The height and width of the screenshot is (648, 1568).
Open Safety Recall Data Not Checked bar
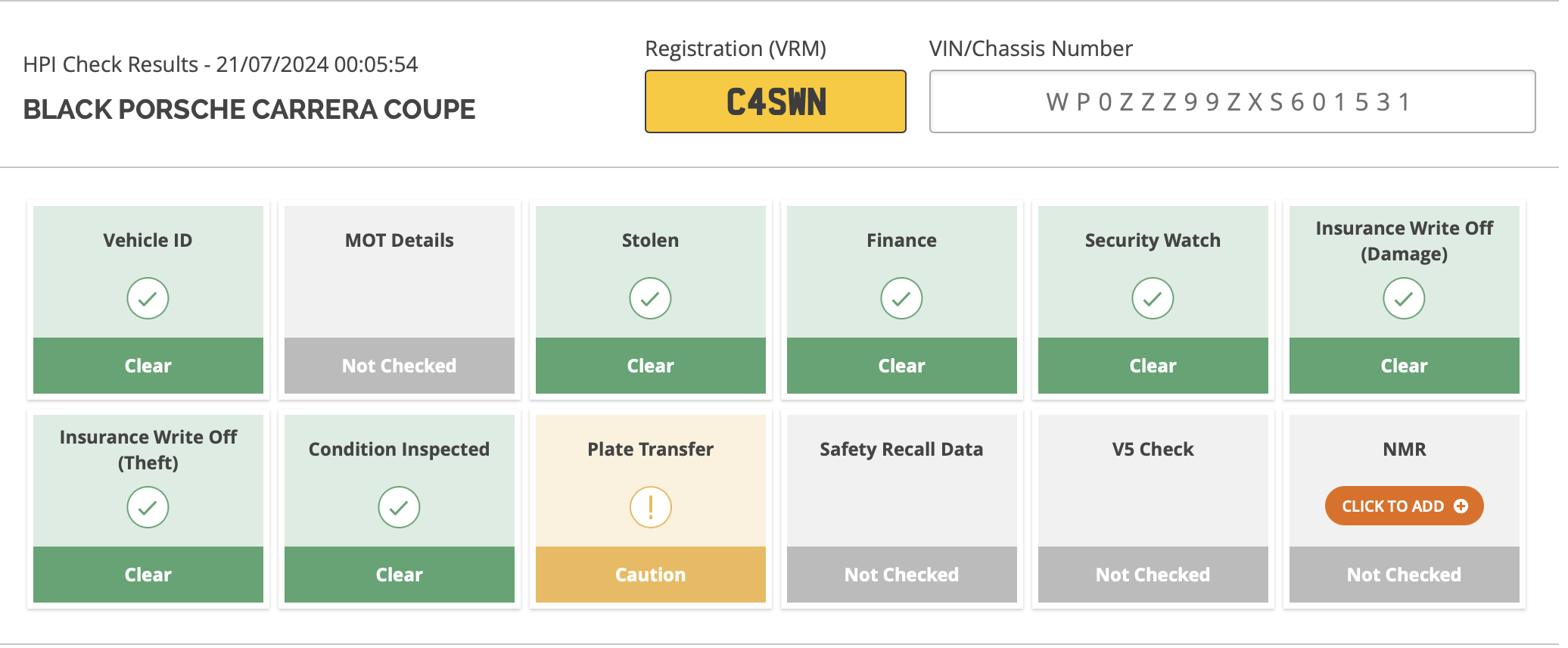pos(902,575)
